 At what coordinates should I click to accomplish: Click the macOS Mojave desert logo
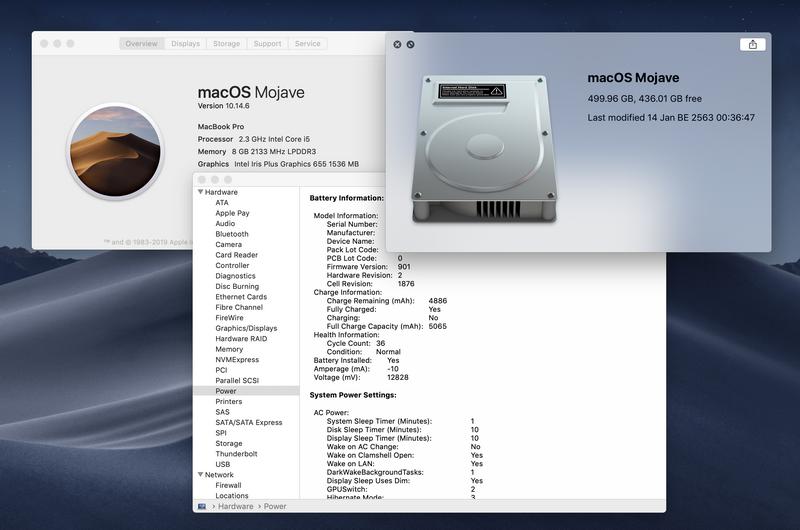click(115, 151)
